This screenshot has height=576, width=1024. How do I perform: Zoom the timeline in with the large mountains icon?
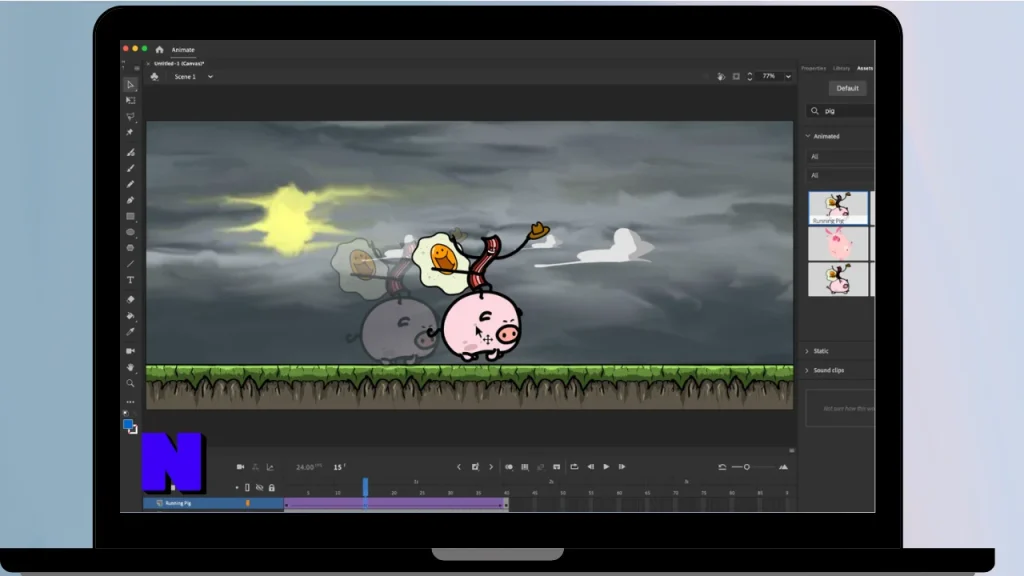click(x=783, y=467)
